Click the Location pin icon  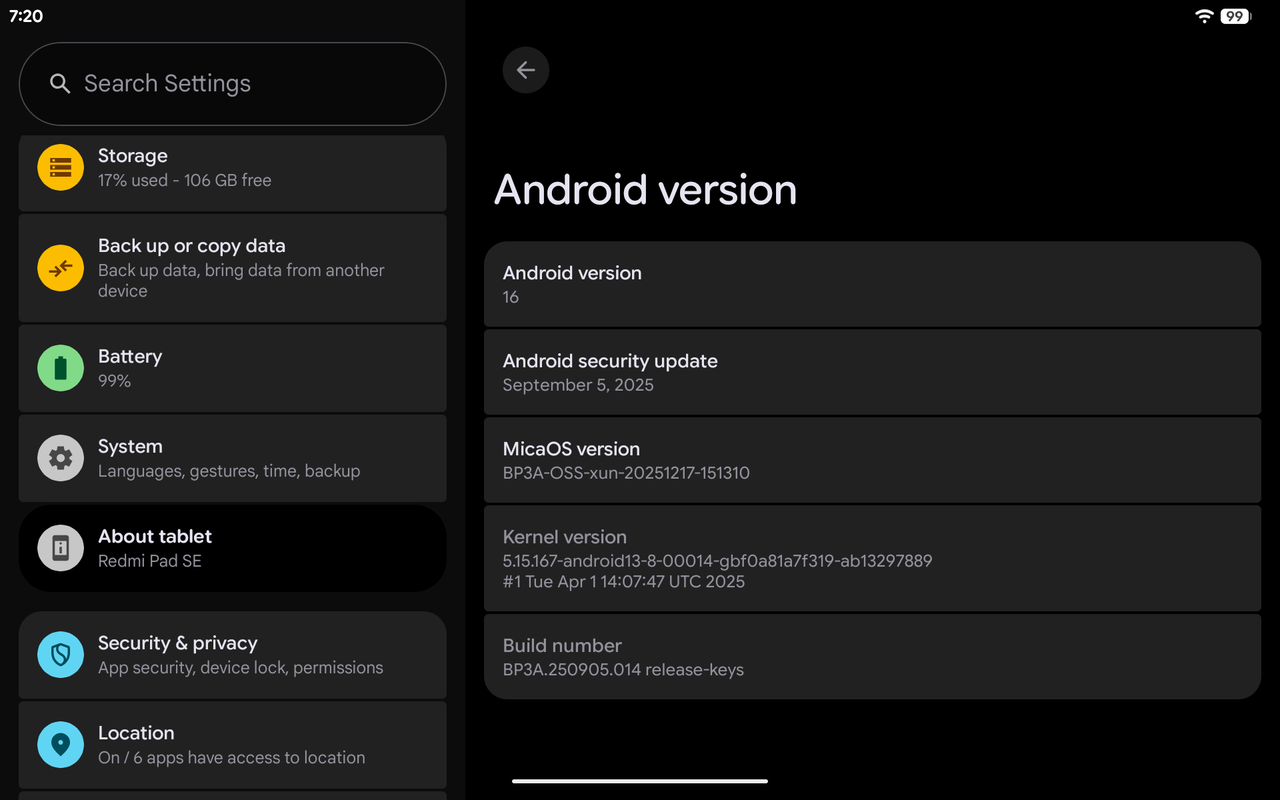[60, 745]
